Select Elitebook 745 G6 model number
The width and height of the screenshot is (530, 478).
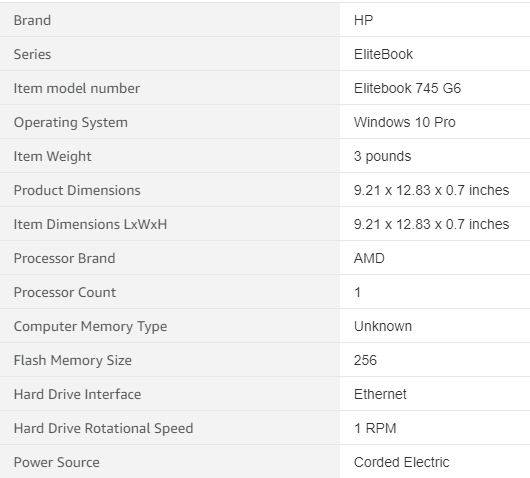[407, 88]
